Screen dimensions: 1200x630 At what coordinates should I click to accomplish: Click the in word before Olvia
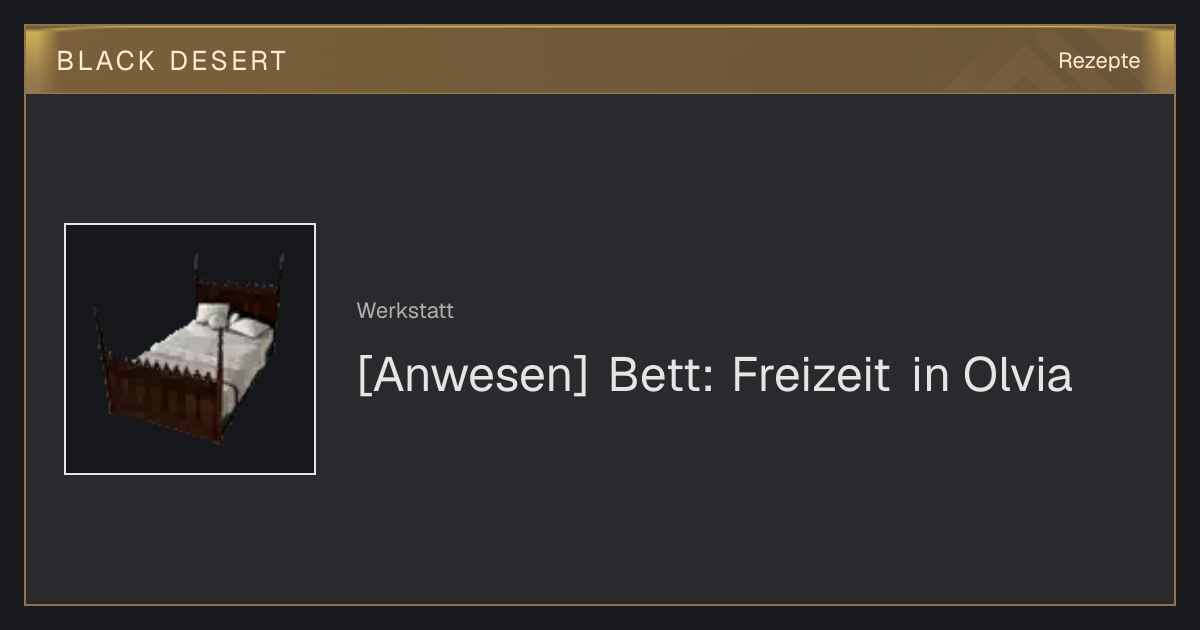(x=930, y=376)
